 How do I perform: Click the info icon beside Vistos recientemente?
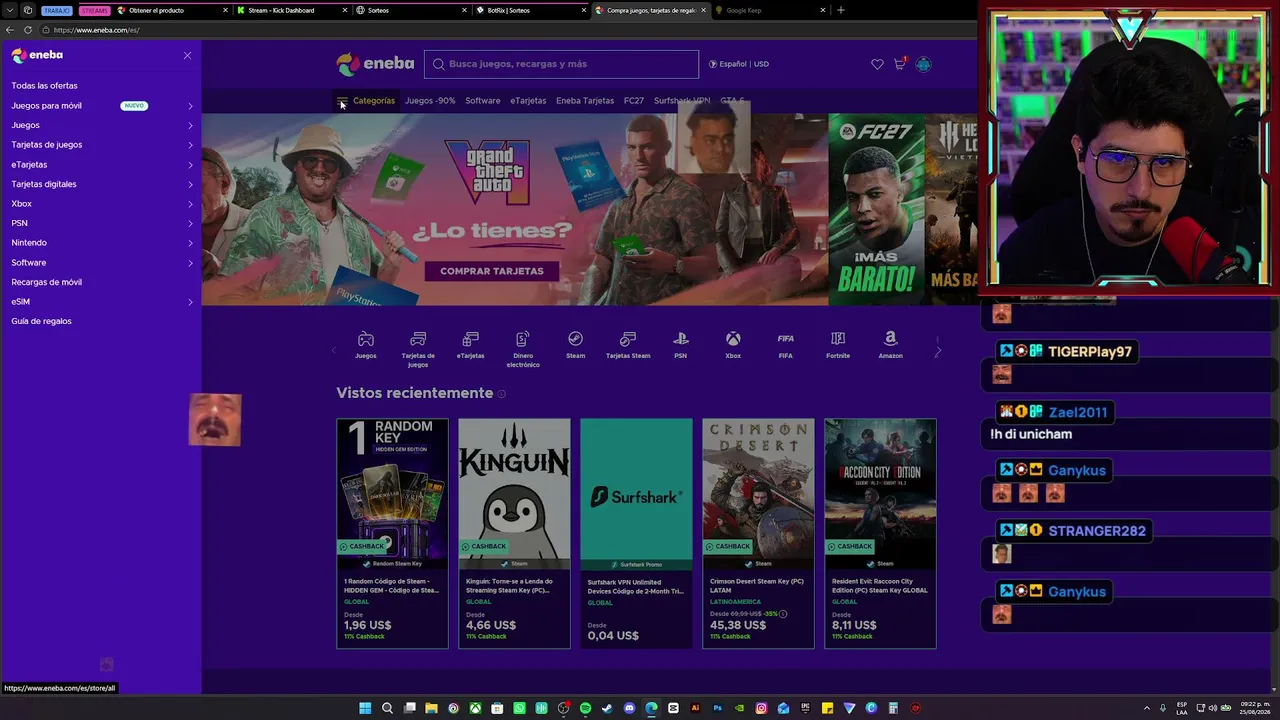(x=501, y=394)
